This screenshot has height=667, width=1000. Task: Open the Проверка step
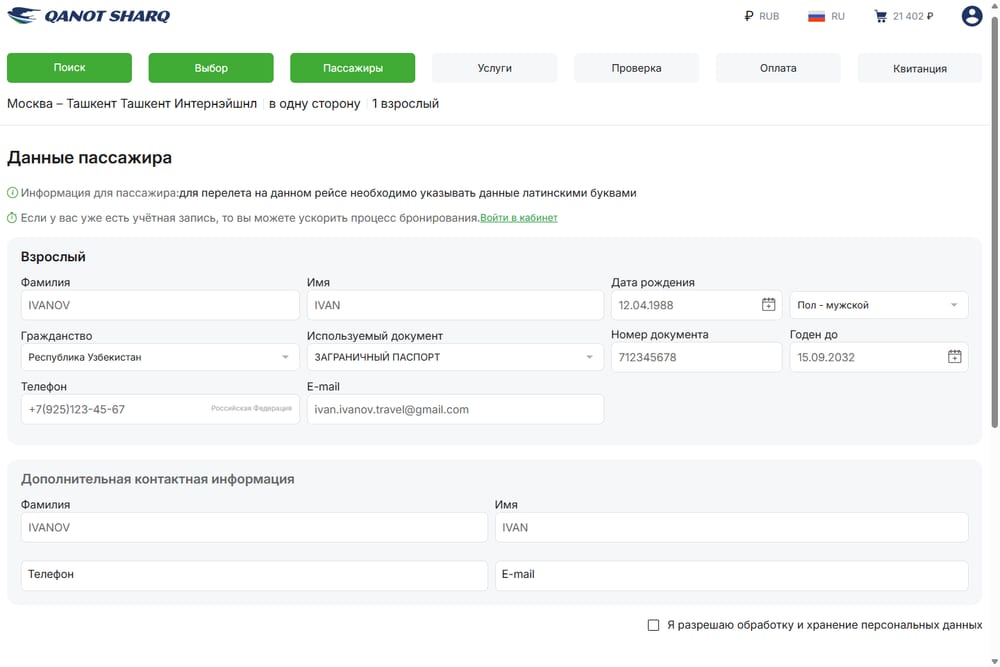pos(636,68)
